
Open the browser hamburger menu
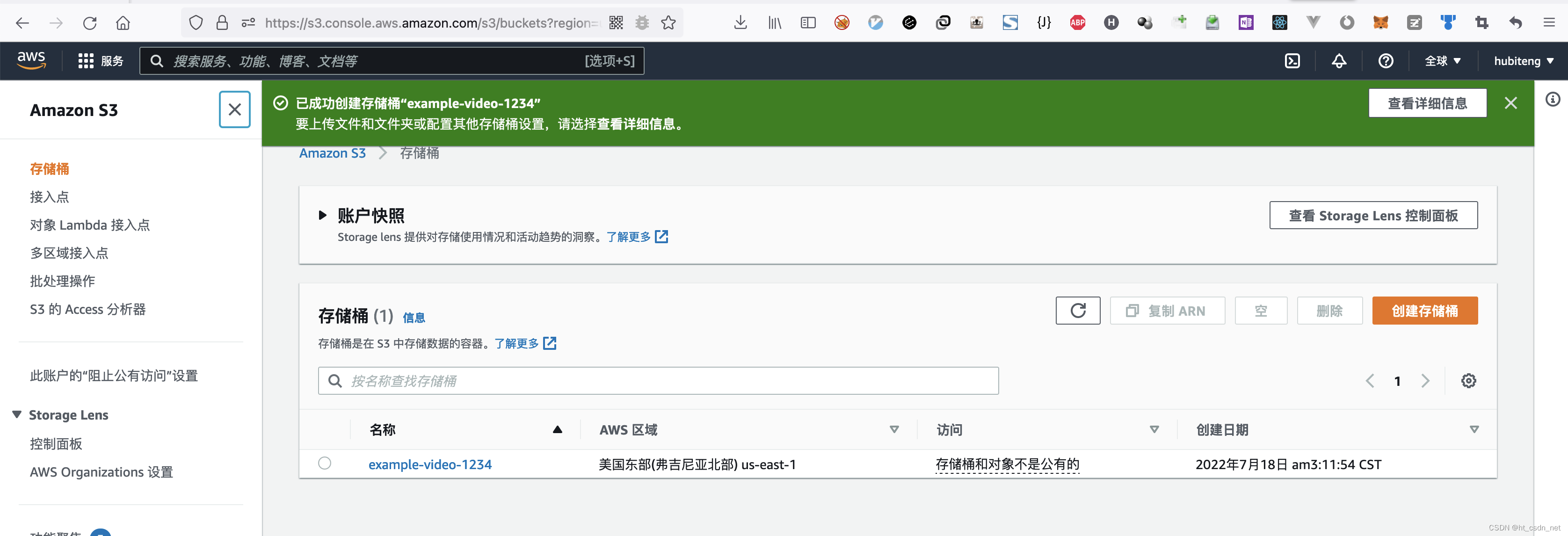pyautogui.click(x=1549, y=23)
